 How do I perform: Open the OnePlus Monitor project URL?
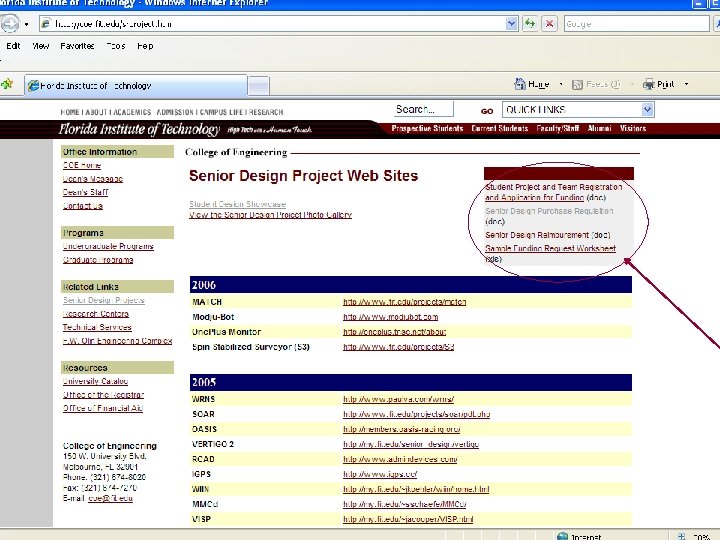(x=394, y=332)
